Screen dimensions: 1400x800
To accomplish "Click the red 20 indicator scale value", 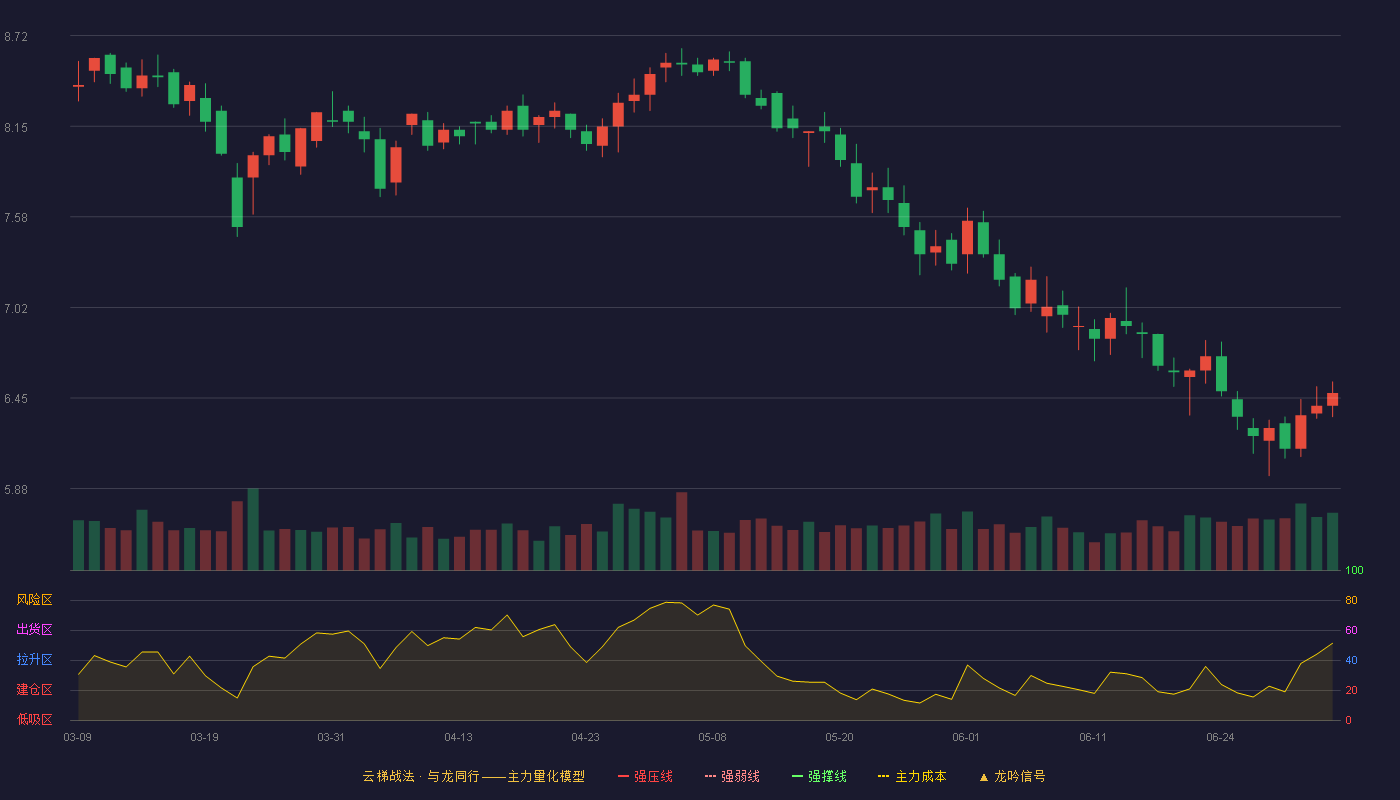I will [x=1351, y=690].
